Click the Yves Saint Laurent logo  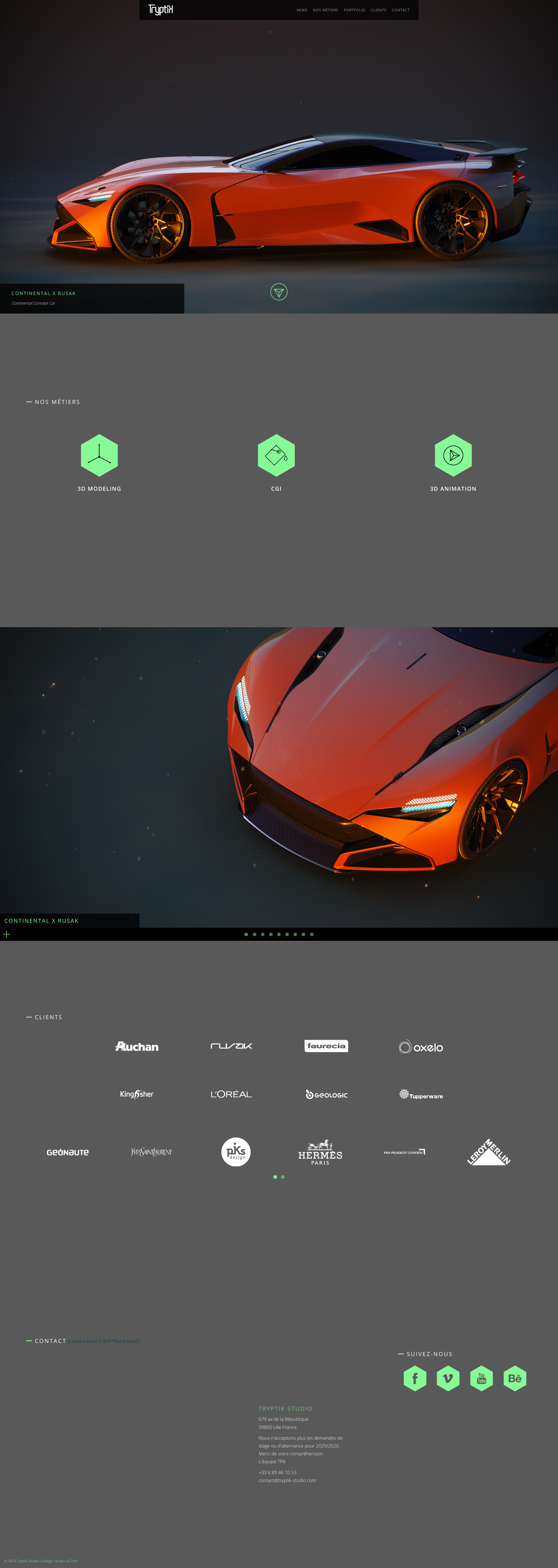point(152,1152)
